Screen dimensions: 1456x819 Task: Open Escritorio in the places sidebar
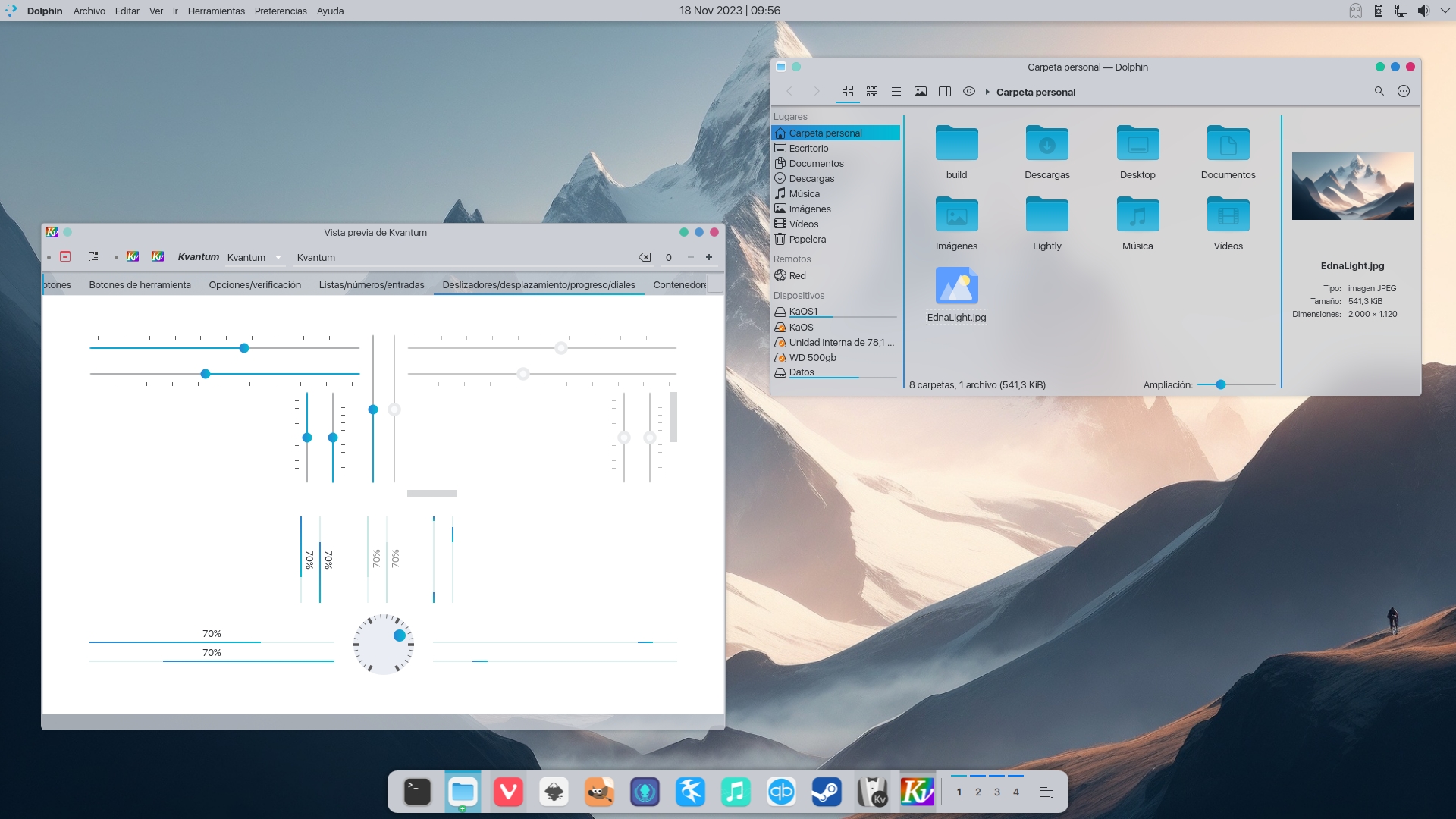tap(836, 148)
